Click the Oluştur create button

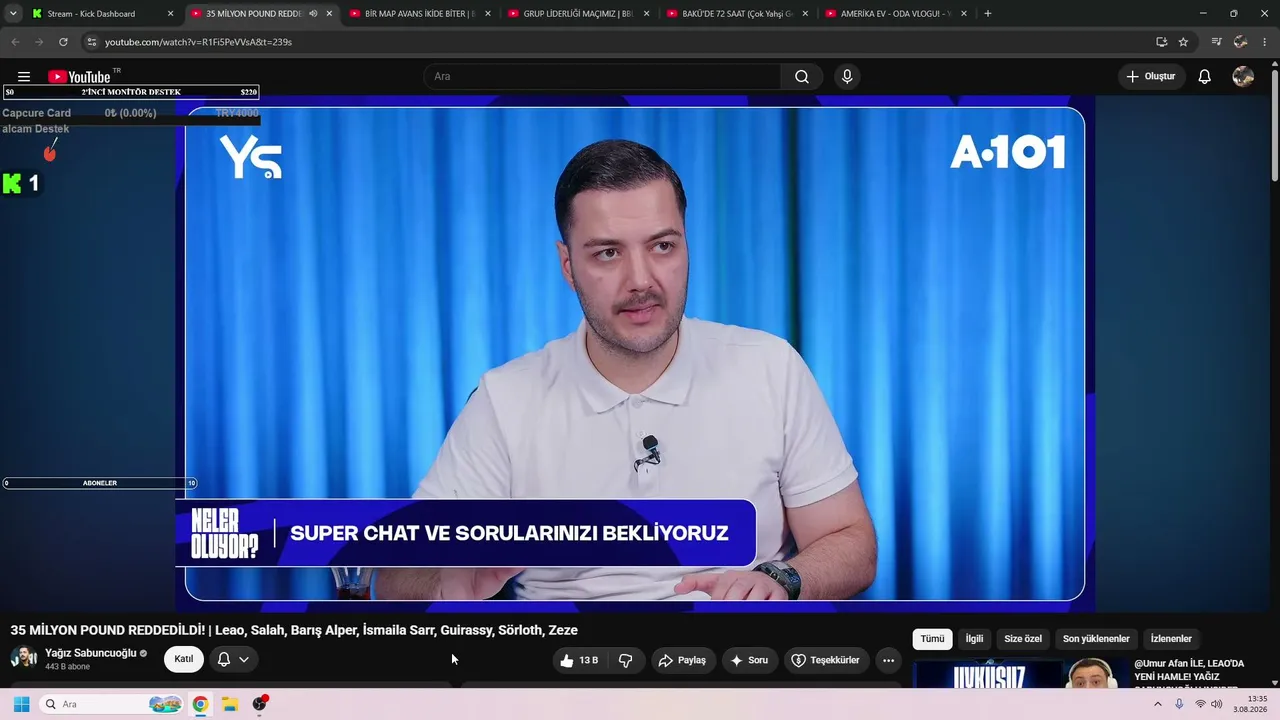(x=1151, y=77)
